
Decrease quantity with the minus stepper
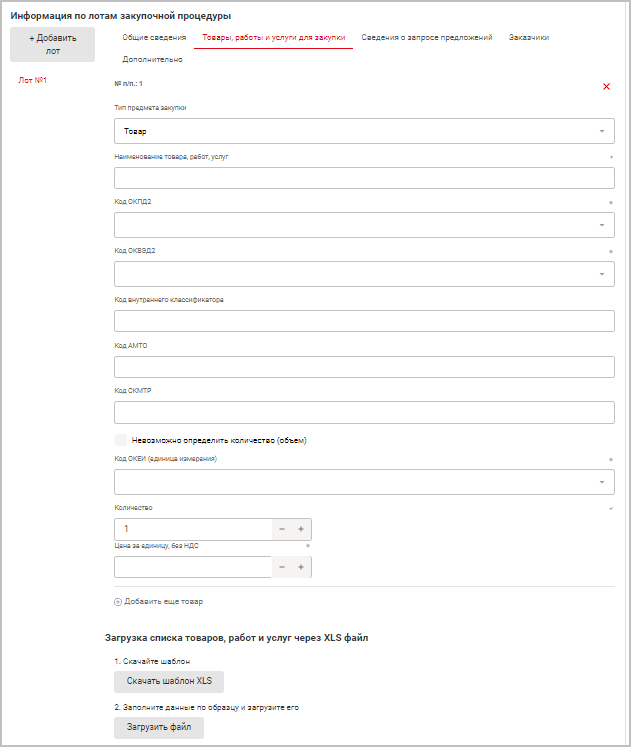[x=282, y=529]
